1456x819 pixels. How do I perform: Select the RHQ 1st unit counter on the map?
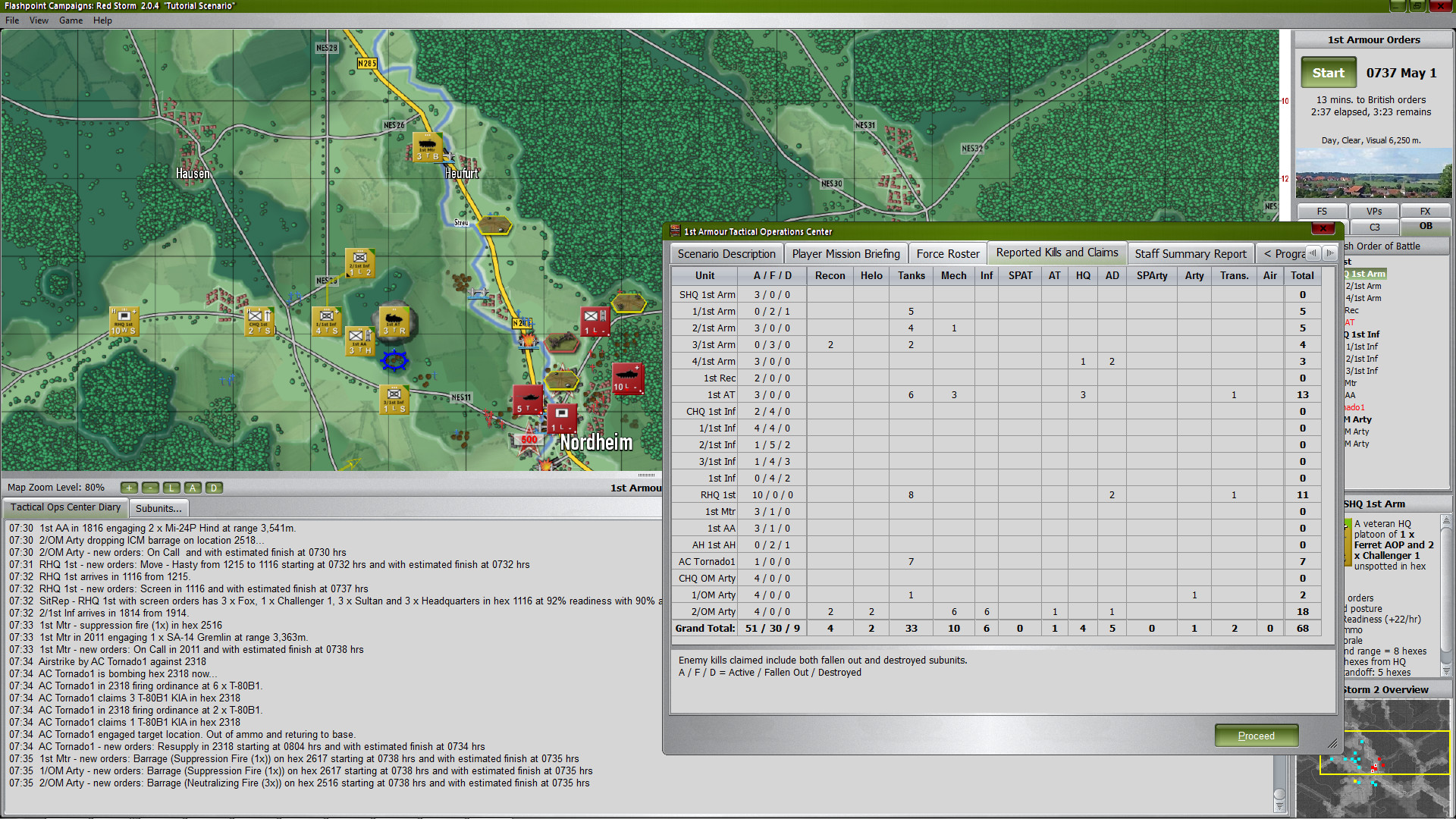(124, 321)
